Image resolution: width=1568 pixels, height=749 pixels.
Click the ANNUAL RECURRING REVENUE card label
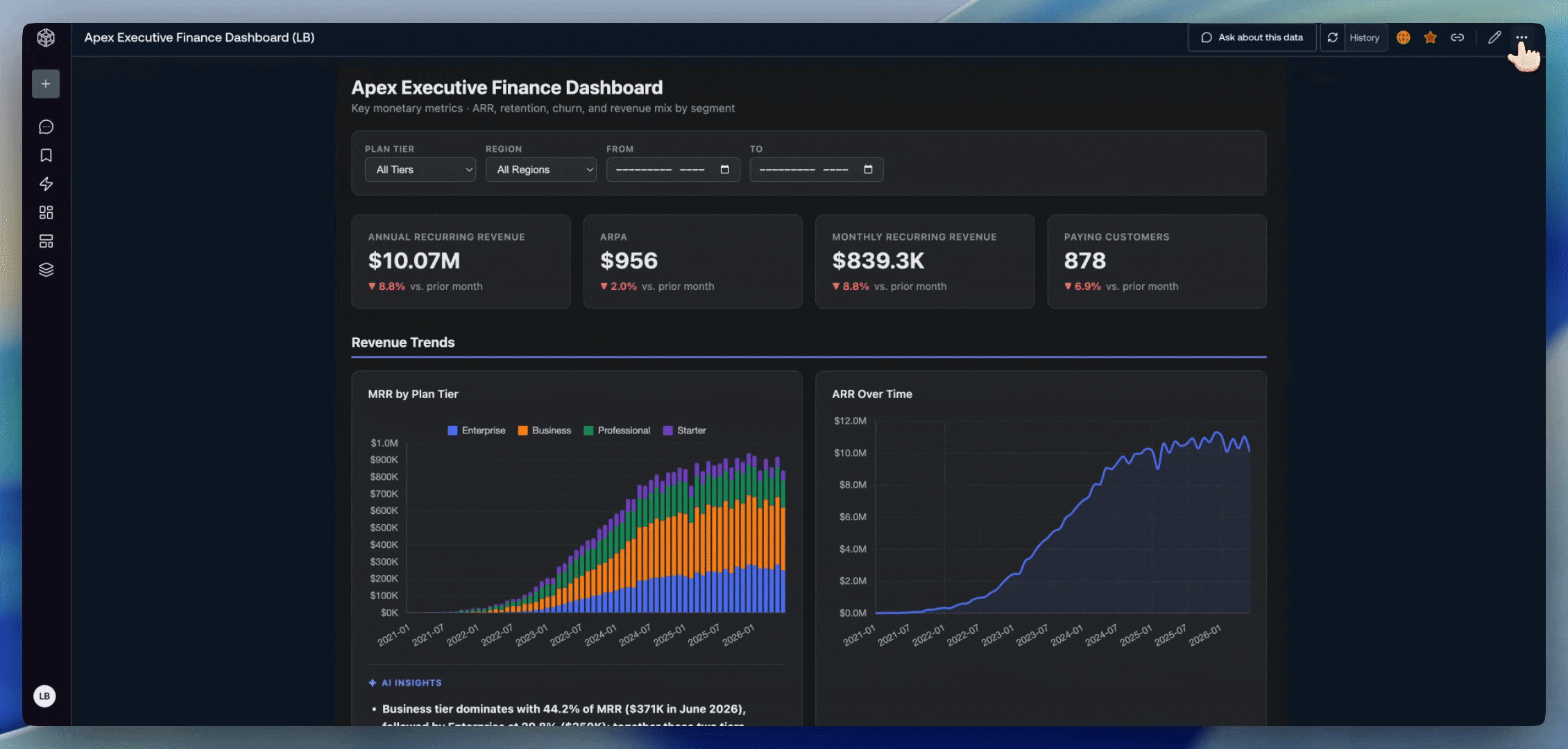pos(446,237)
